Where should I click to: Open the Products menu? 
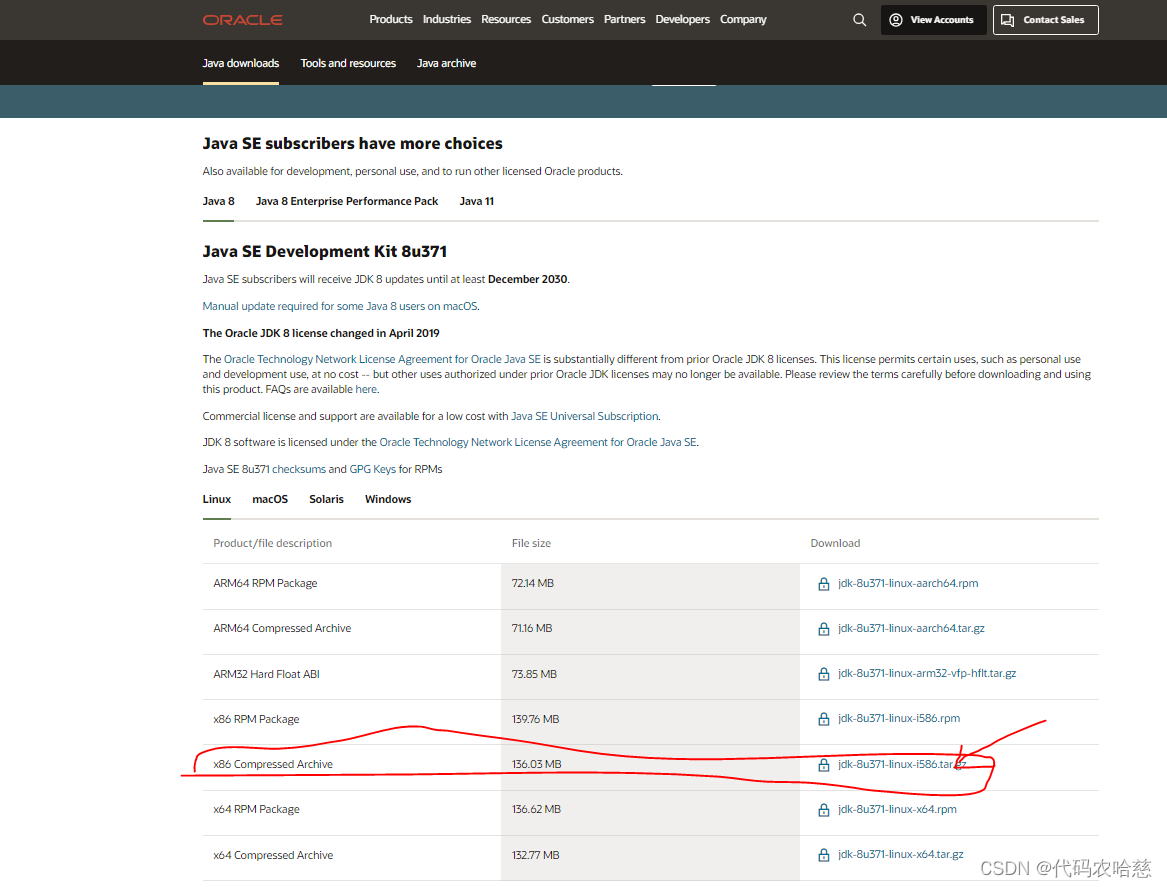tap(391, 19)
